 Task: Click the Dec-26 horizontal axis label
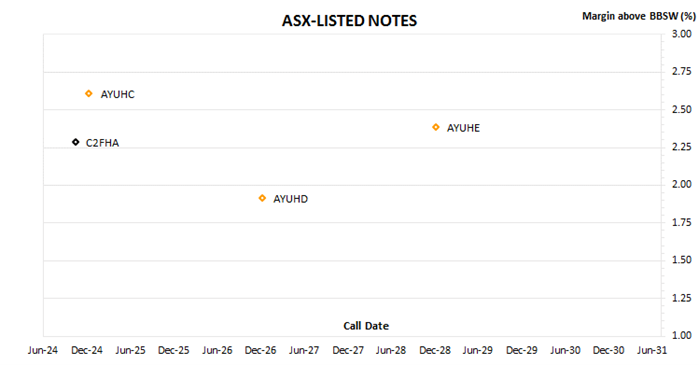tap(260, 350)
